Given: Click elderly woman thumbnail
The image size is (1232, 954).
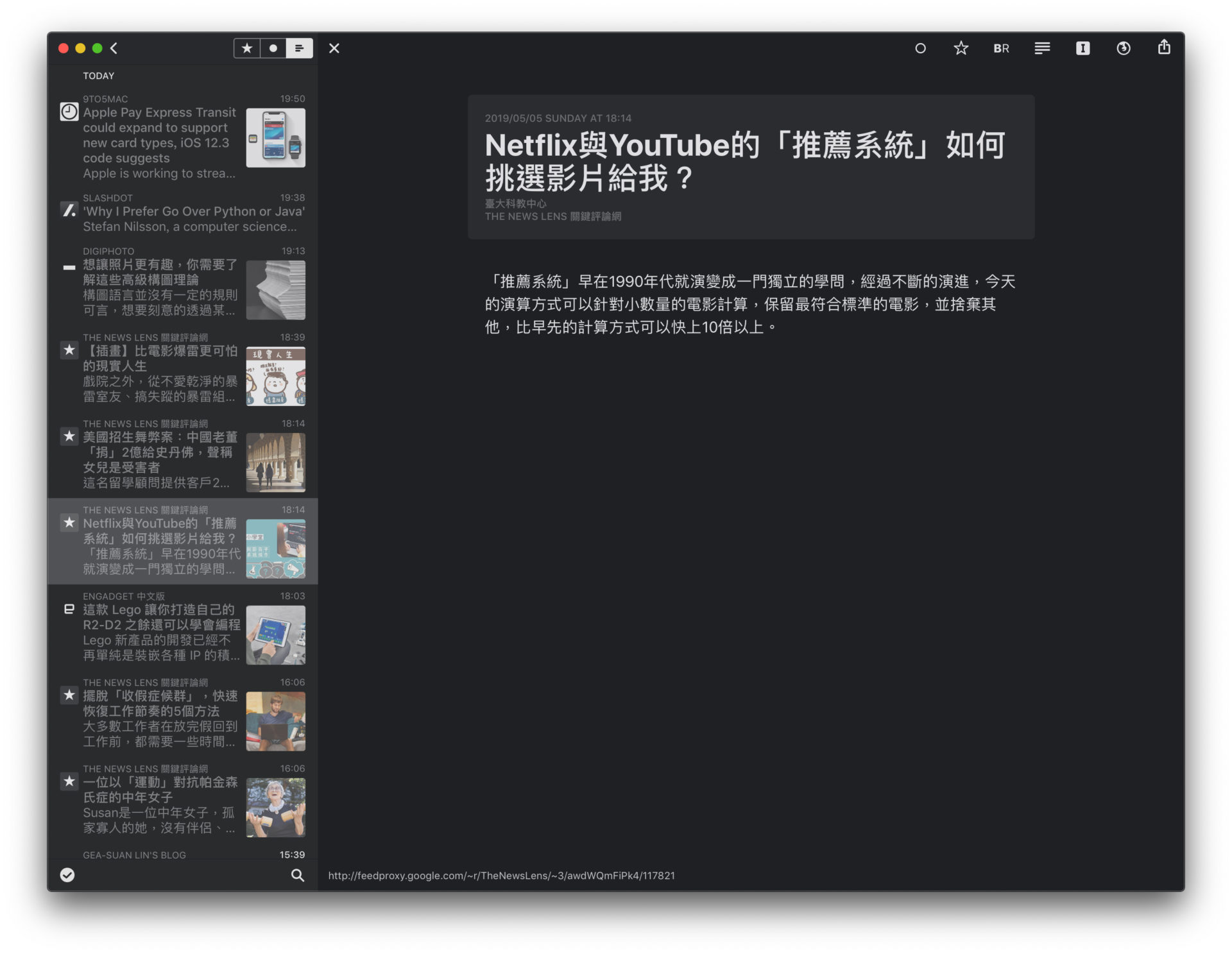Looking at the screenshot, I should pyautogui.click(x=276, y=808).
